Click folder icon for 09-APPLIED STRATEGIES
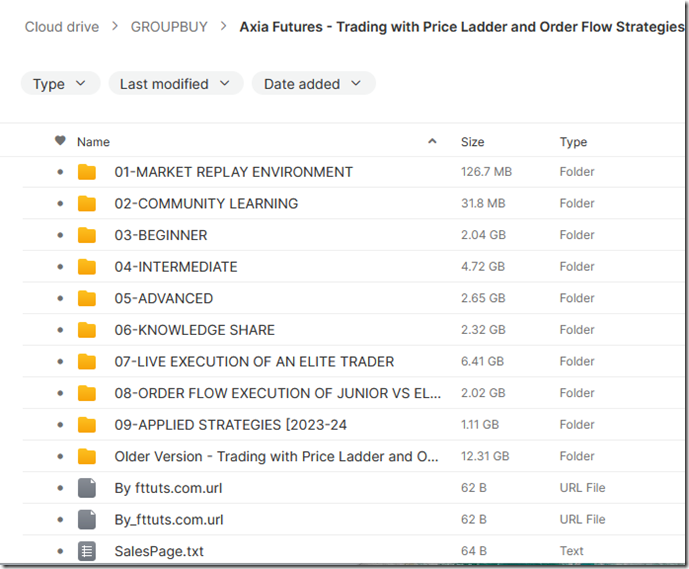 (87, 425)
